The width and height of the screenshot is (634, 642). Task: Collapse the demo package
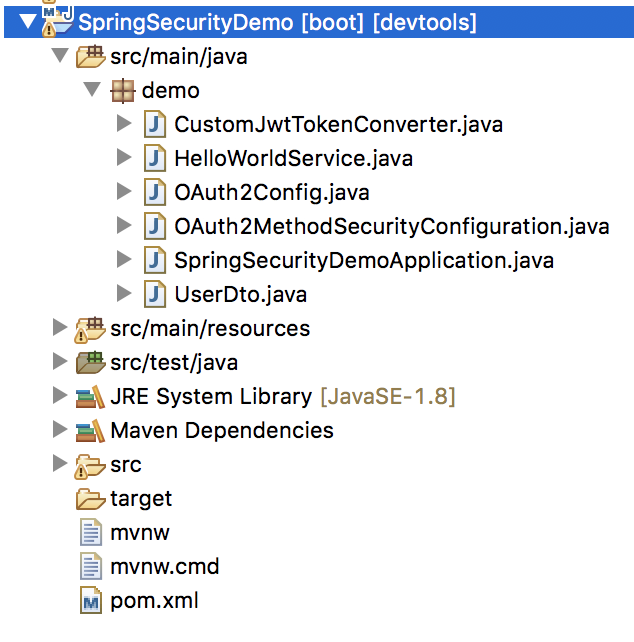(x=92, y=89)
